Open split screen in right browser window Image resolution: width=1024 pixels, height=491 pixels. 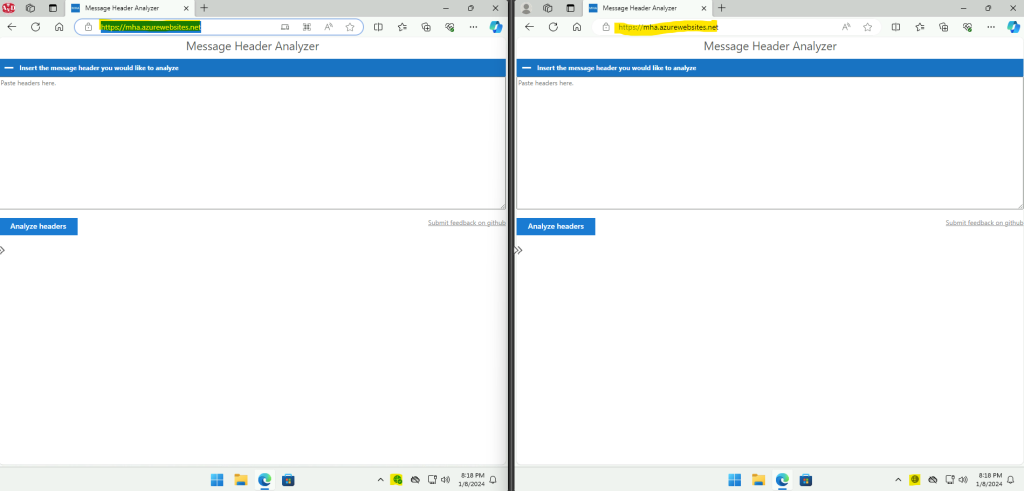point(896,27)
